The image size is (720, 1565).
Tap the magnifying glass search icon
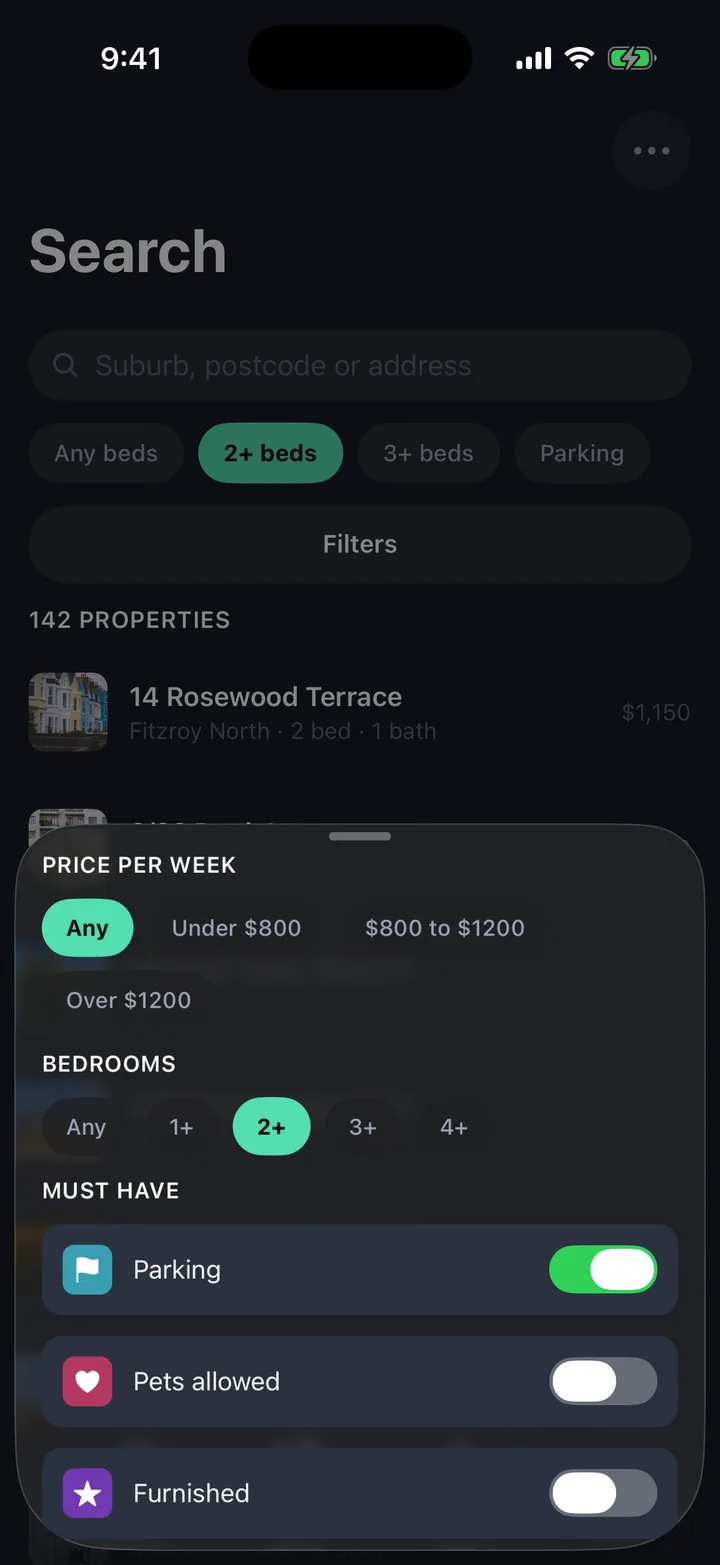click(x=65, y=365)
